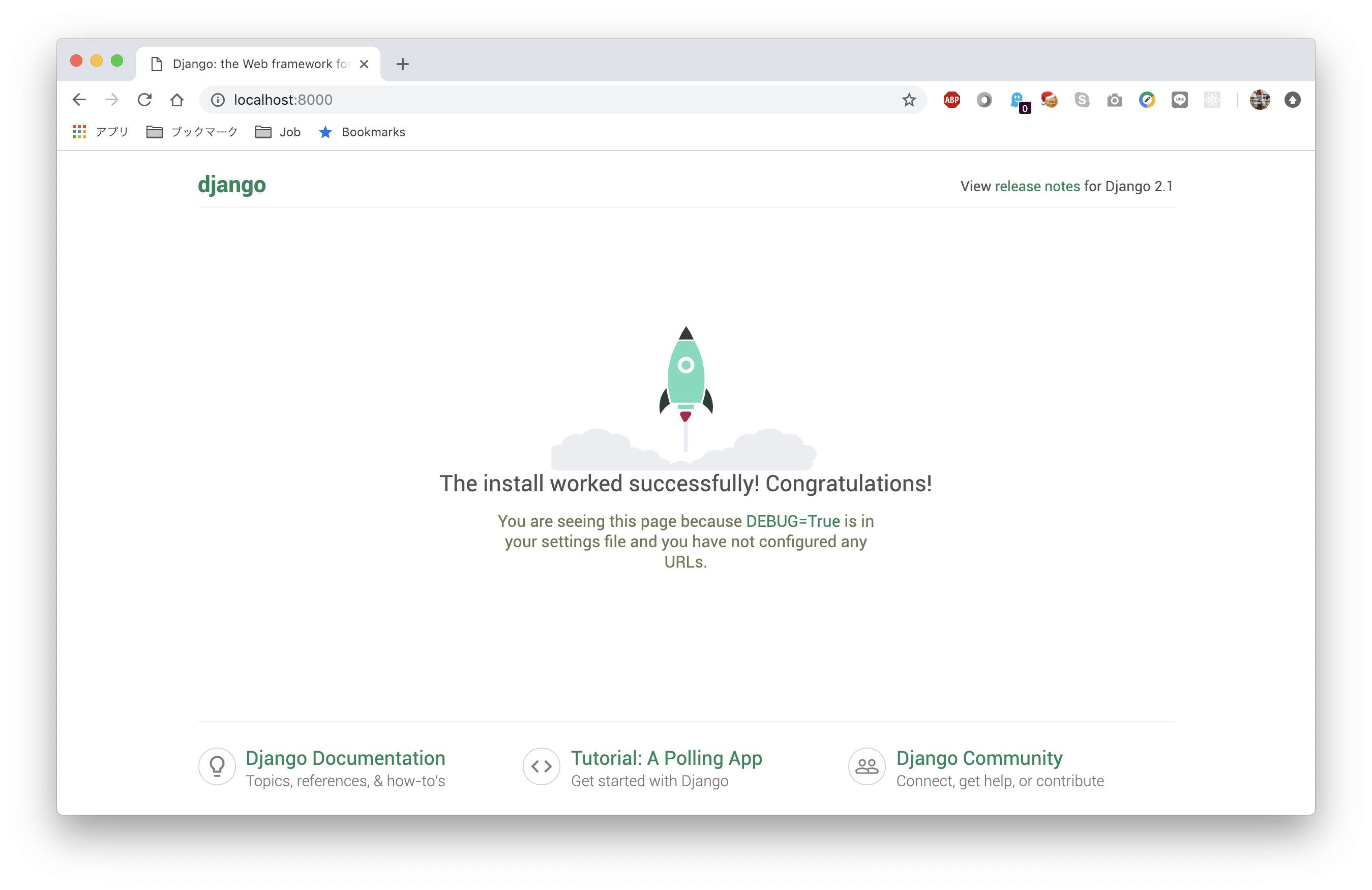
Task: Open the Chrome profile avatar
Action: click(x=1260, y=100)
